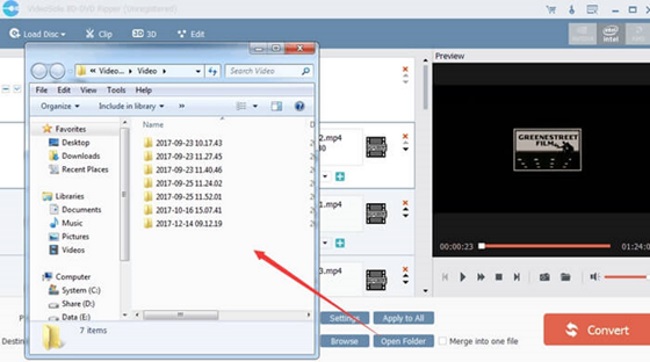Open the 3D settings tool
The height and width of the screenshot is (362, 650).
(144, 34)
